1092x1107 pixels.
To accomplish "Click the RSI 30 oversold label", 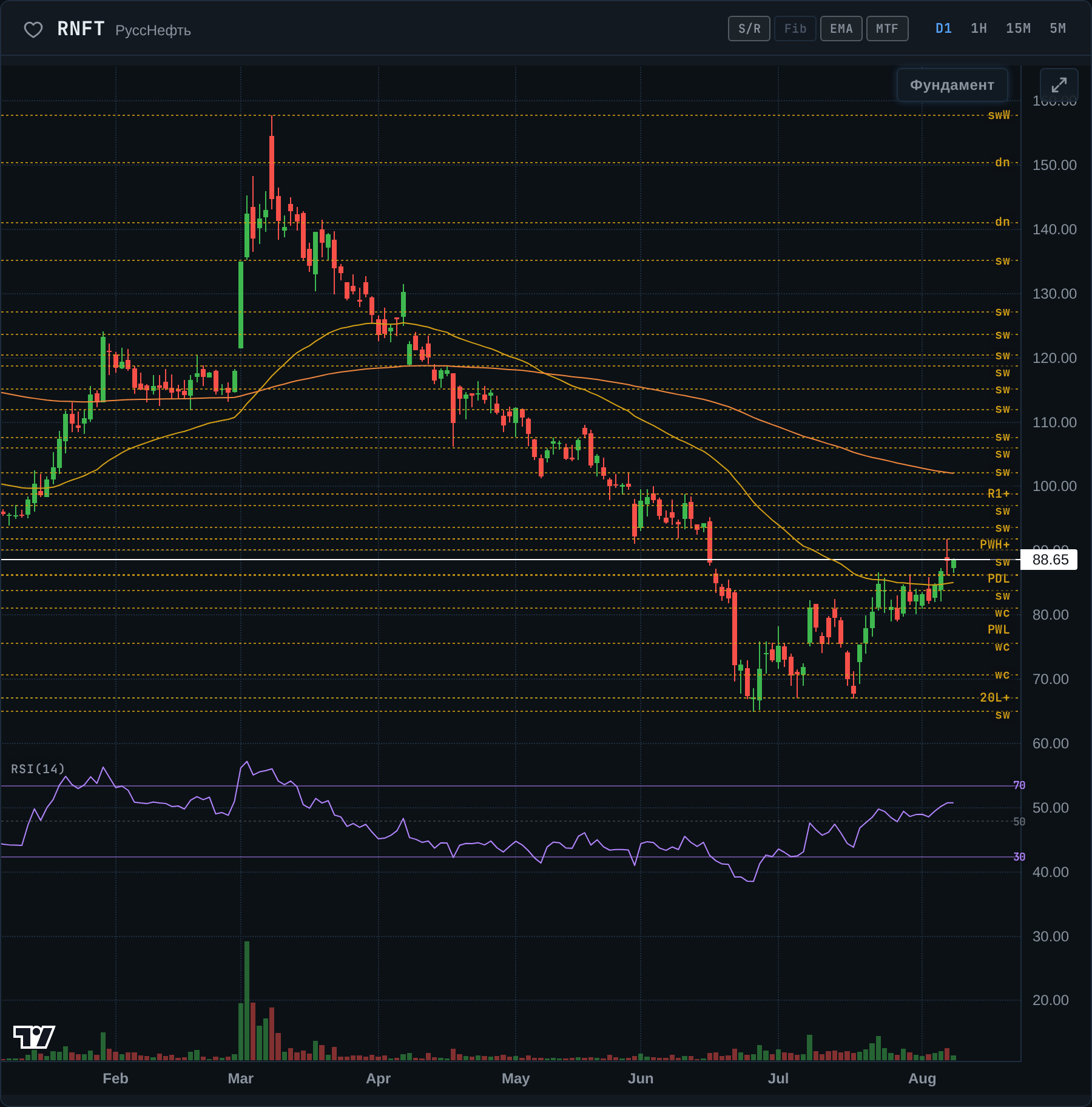I will pos(1019,857).
